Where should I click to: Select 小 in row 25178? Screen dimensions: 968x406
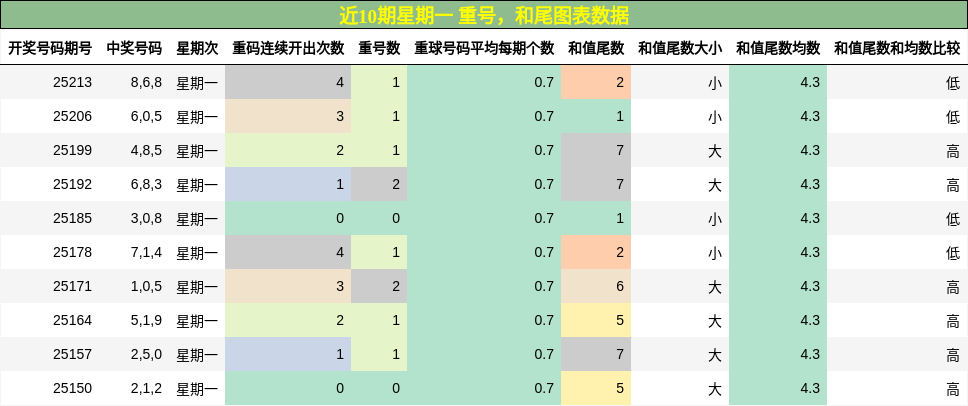(715, 252)
